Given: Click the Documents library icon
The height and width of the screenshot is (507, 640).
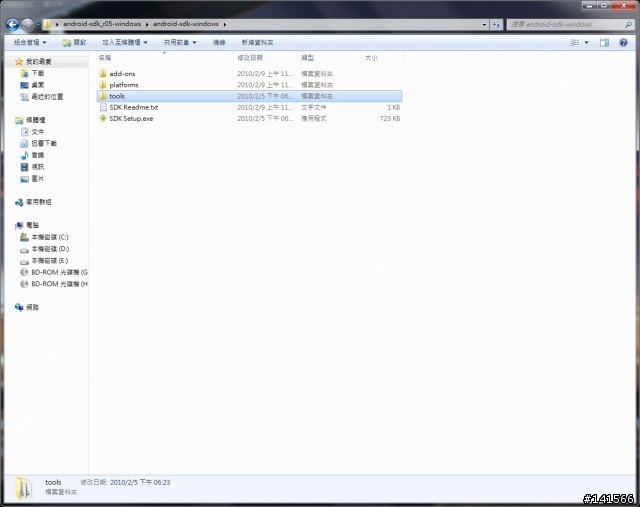Looking at the screenshot, I should tap(24, 132).
